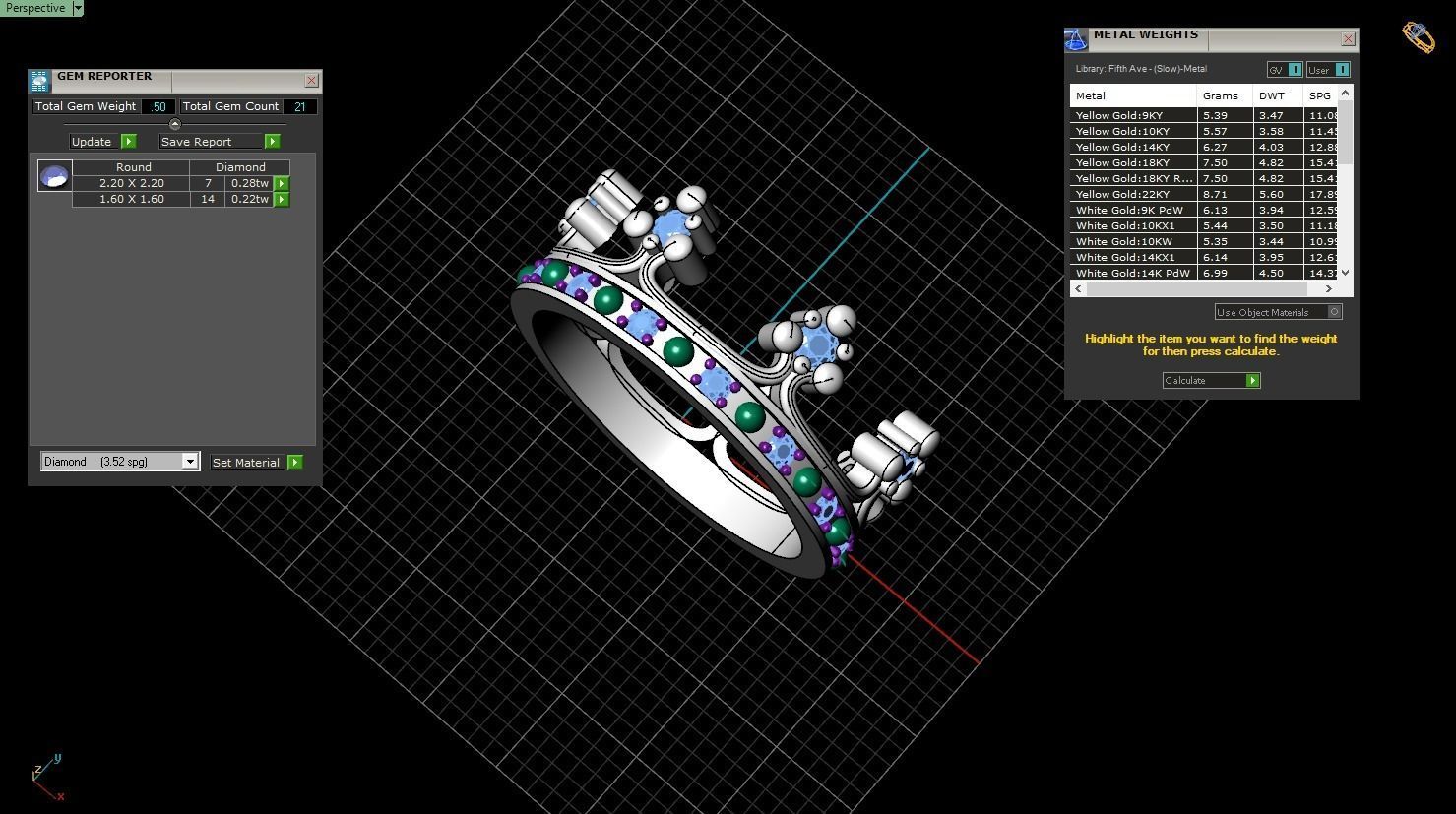
Task: Open the Perspective viewport dropdown arrow
Action: (x=78, y=8)
